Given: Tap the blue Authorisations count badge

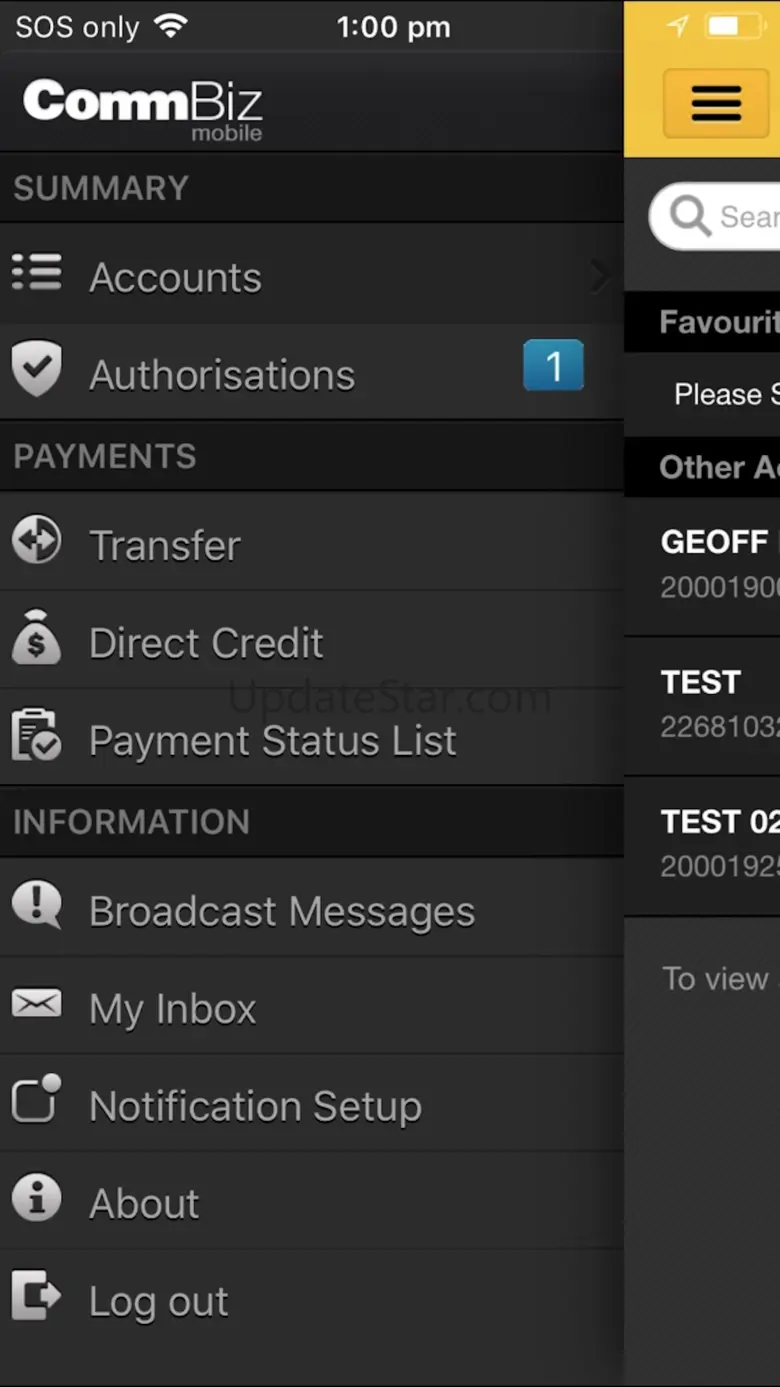Looking at the screenshot, I should pyautogui.click(x=553, y=365).
